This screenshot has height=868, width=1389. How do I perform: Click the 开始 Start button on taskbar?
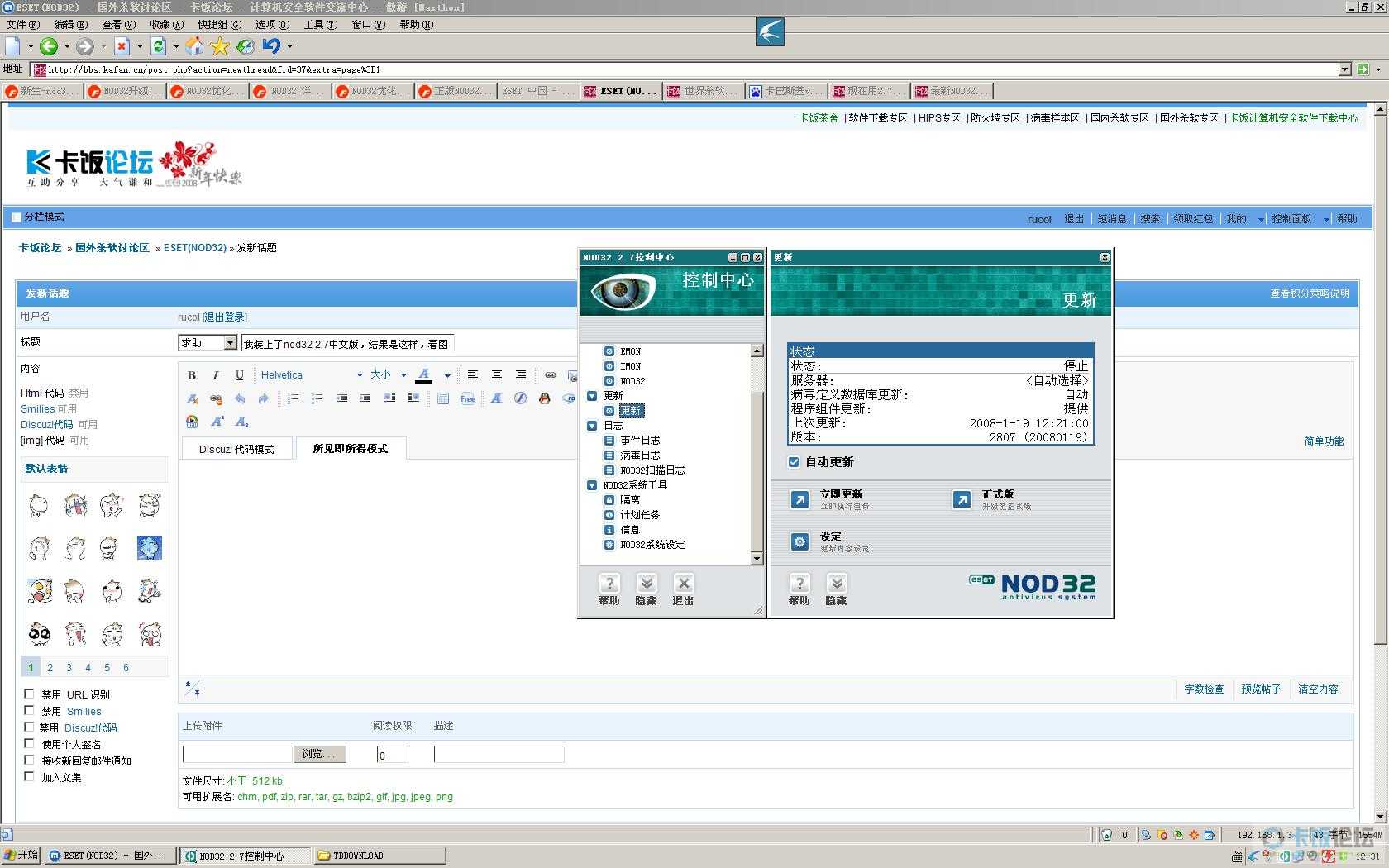[21, 855]
